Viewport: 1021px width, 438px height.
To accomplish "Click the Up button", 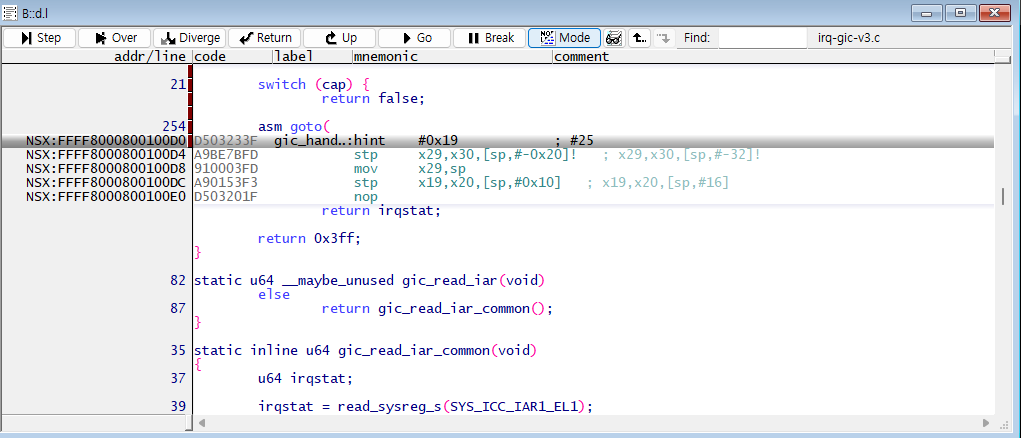I will (339, 38).
